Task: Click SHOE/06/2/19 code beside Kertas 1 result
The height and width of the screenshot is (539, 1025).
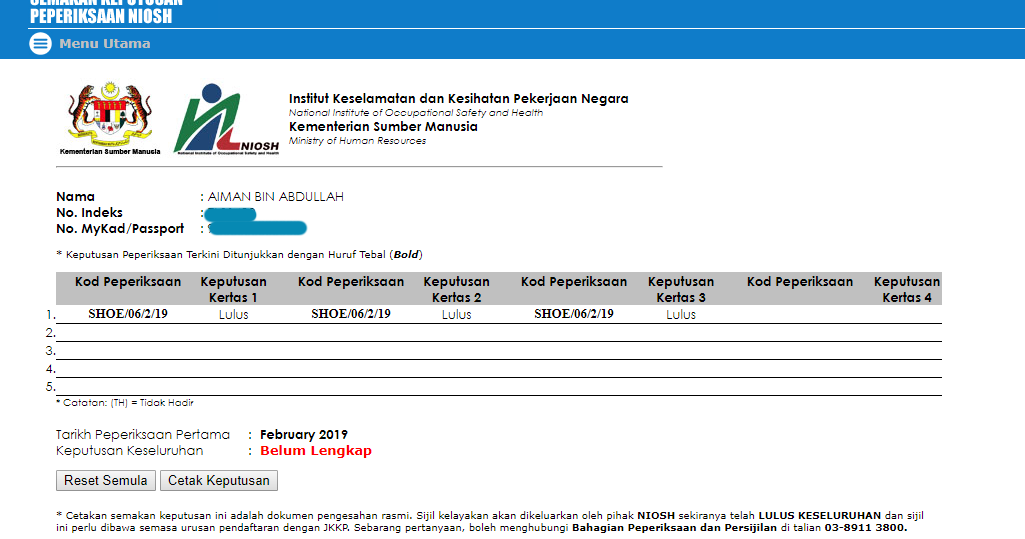Action: click(x=128, y=314)
